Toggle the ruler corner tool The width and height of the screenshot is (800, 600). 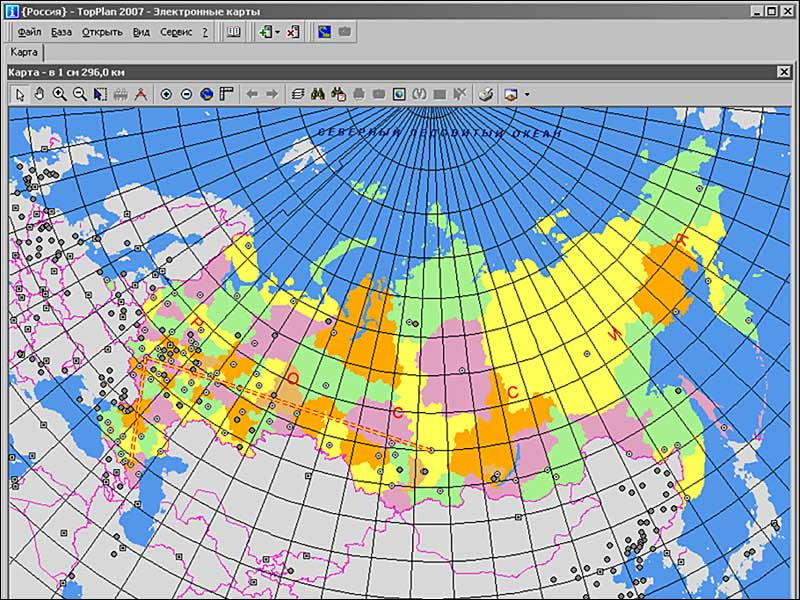pos(226,94)
